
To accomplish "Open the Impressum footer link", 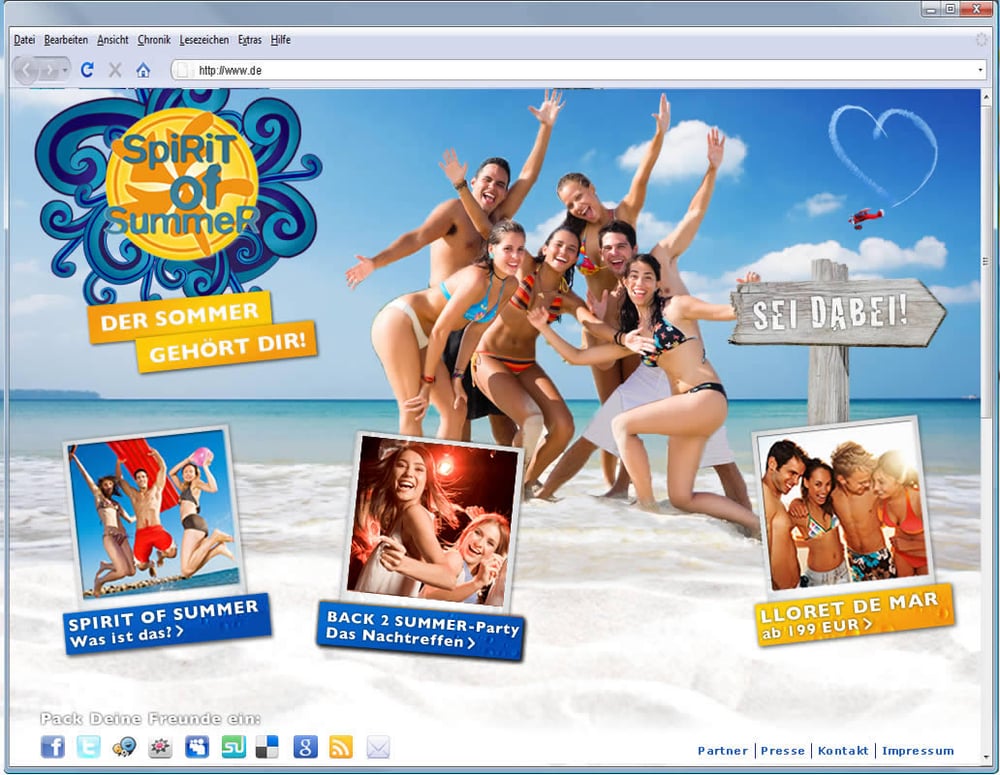I will (x=918, y=751).
